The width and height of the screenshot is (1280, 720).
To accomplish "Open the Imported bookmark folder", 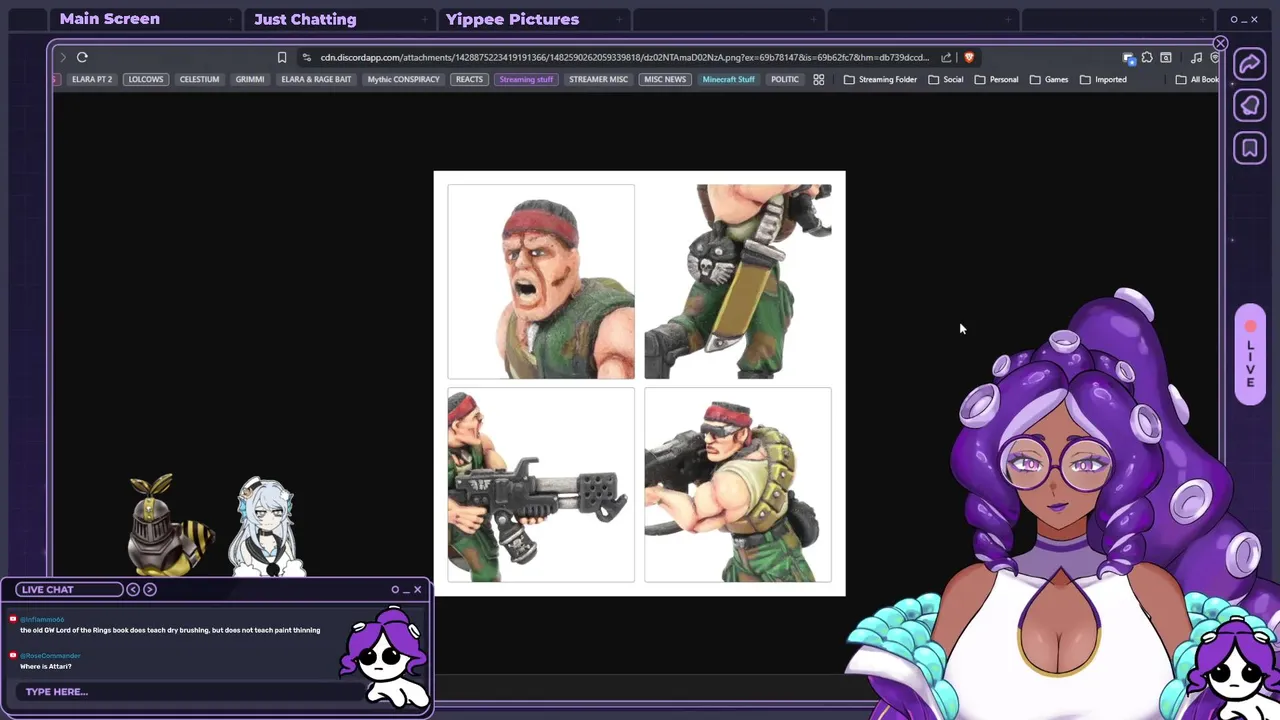I will [1103, 79].
